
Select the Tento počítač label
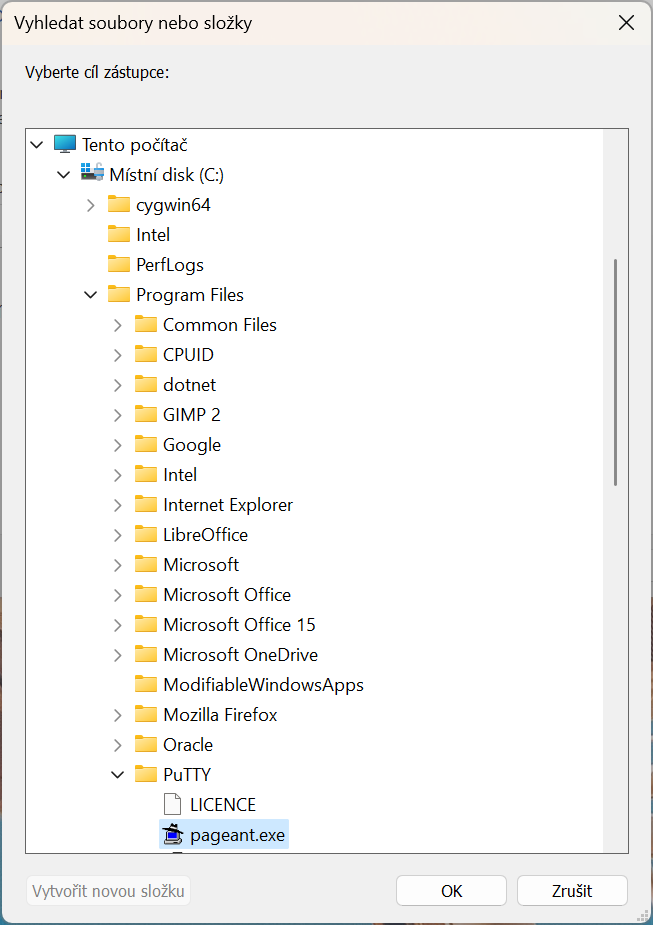pyautogui.click(x=134, y=145)
